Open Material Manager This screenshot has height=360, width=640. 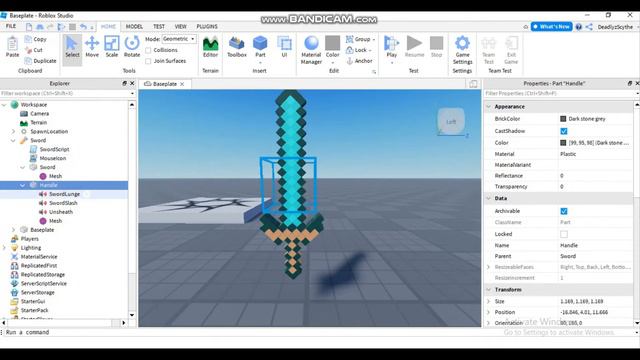click(x=311, y=50)
